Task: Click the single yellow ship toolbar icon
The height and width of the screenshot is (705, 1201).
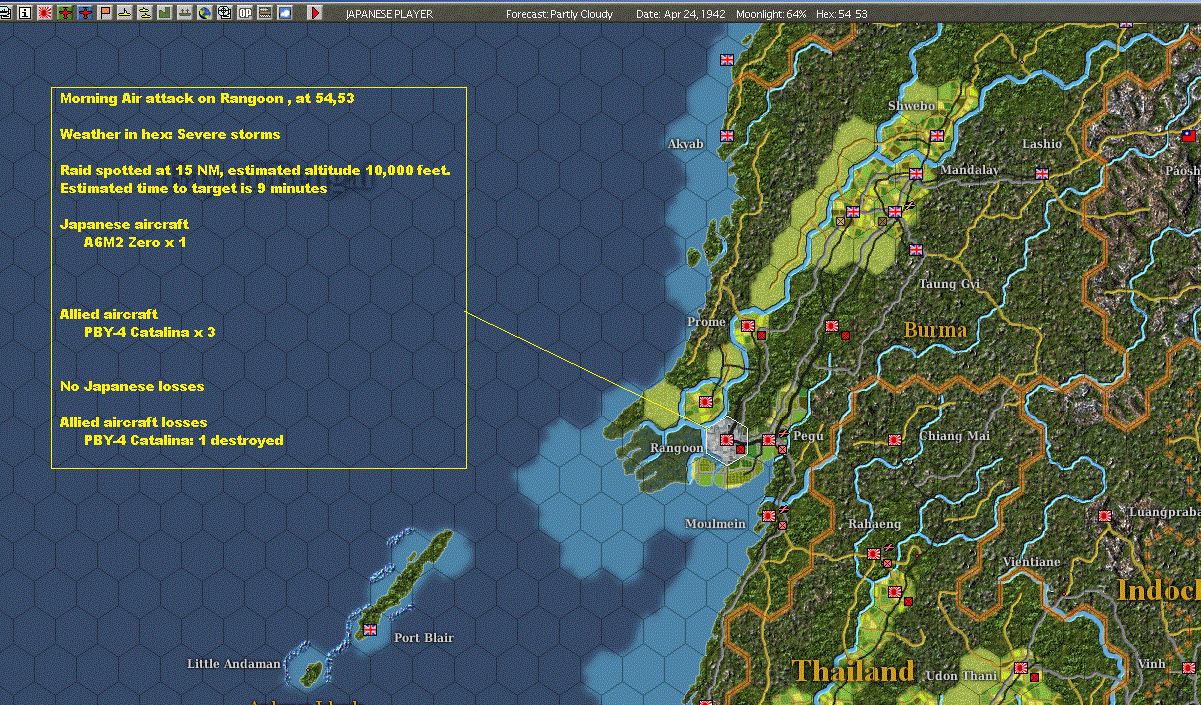Action: tap(125, 13)
